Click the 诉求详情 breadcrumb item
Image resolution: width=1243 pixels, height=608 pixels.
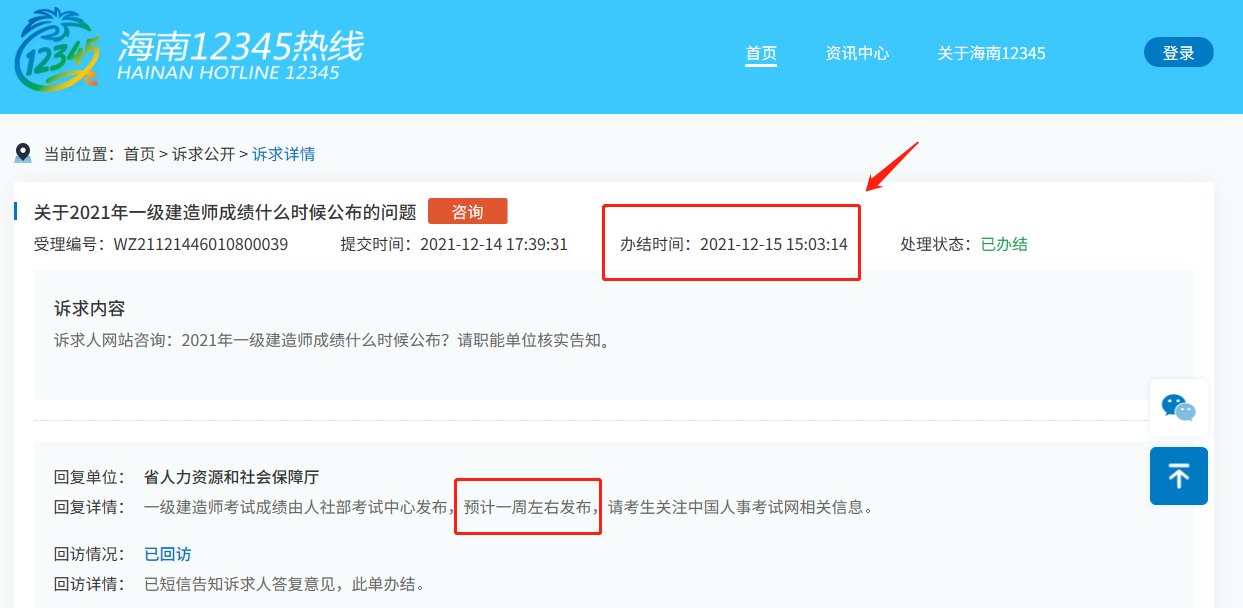click(283, 154)
